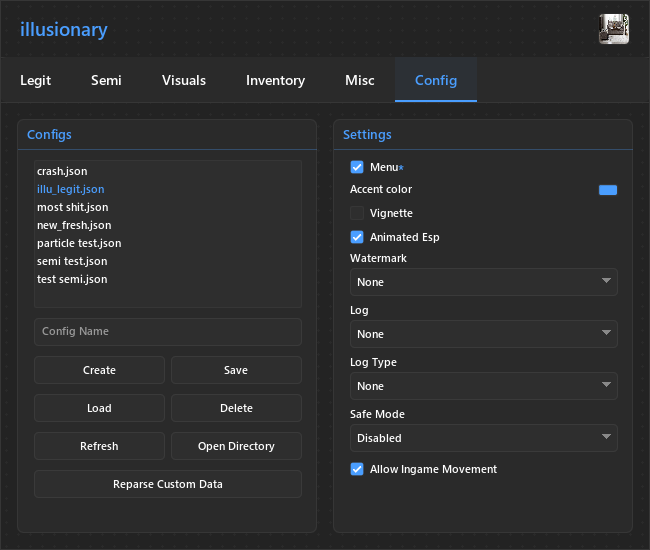Open the Log Type dropdown
The height and width of the screenshot is (550, 650).
[x=484, y=386]
